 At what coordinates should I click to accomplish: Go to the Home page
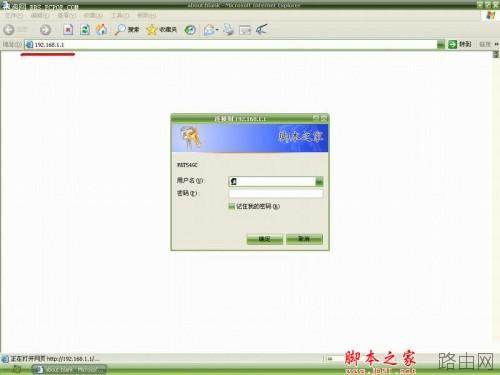(x=101, y=30)
